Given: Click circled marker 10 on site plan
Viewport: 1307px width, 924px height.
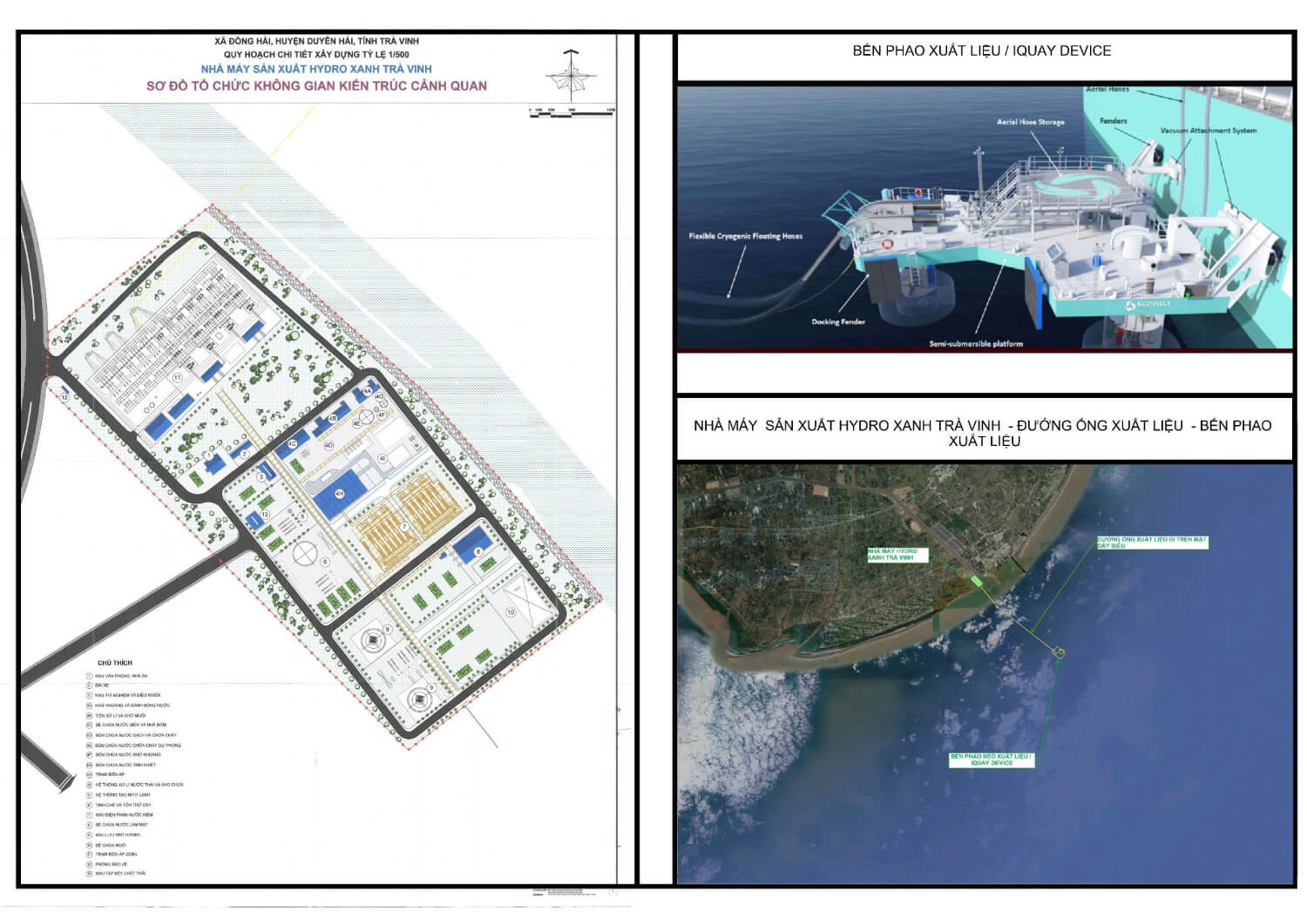Looking at the screenshot, I should 511,612.
